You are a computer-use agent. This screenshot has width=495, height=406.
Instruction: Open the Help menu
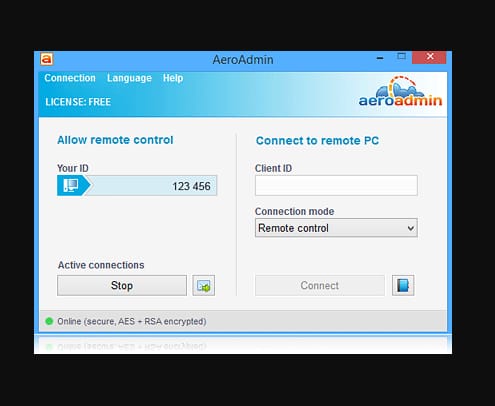point(173,78)
